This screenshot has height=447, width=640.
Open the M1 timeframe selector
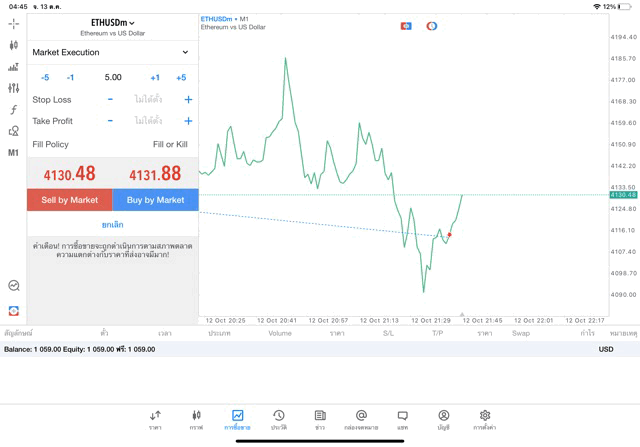(13, 153)
